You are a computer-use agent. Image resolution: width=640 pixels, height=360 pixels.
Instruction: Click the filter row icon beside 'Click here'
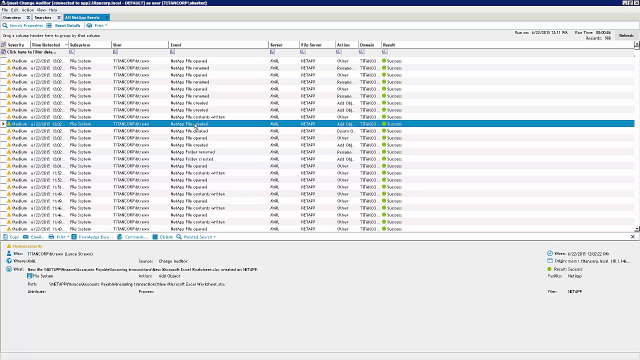point(3,52)
